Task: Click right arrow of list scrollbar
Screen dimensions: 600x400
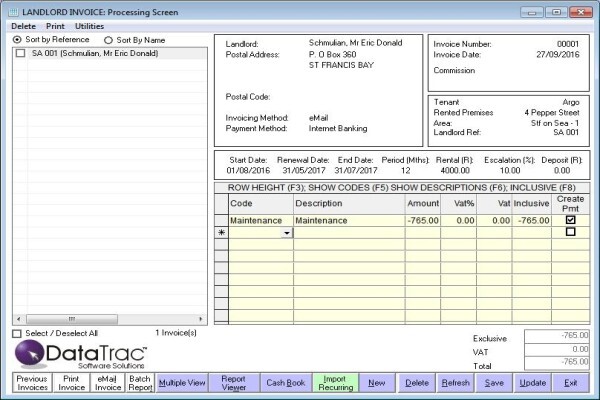Action: click(x=201, y=319)
